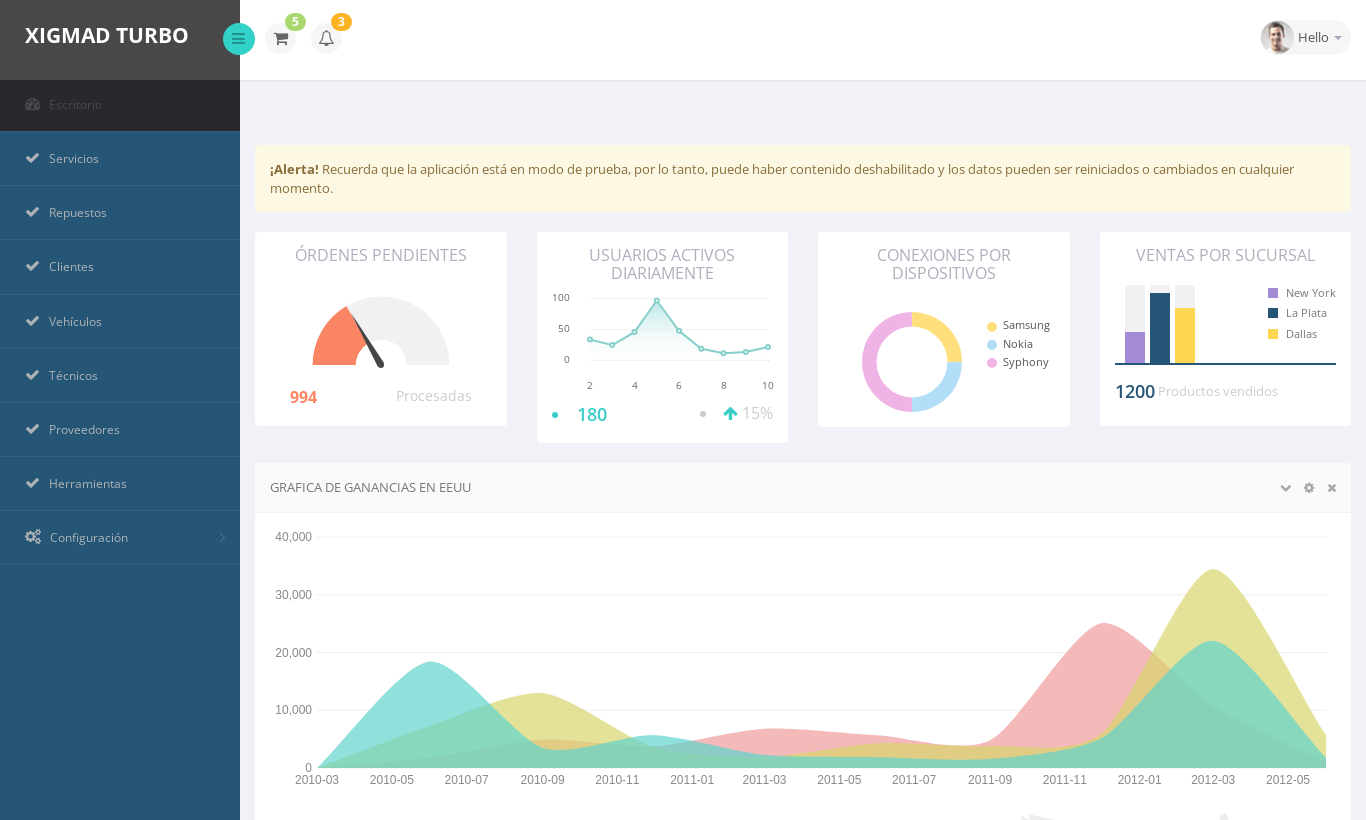Collapse the Grafica de Ganancias panel chevron
Image resolution: width=1366 pixels, height=820 pixels.
tap(1286, 488)
